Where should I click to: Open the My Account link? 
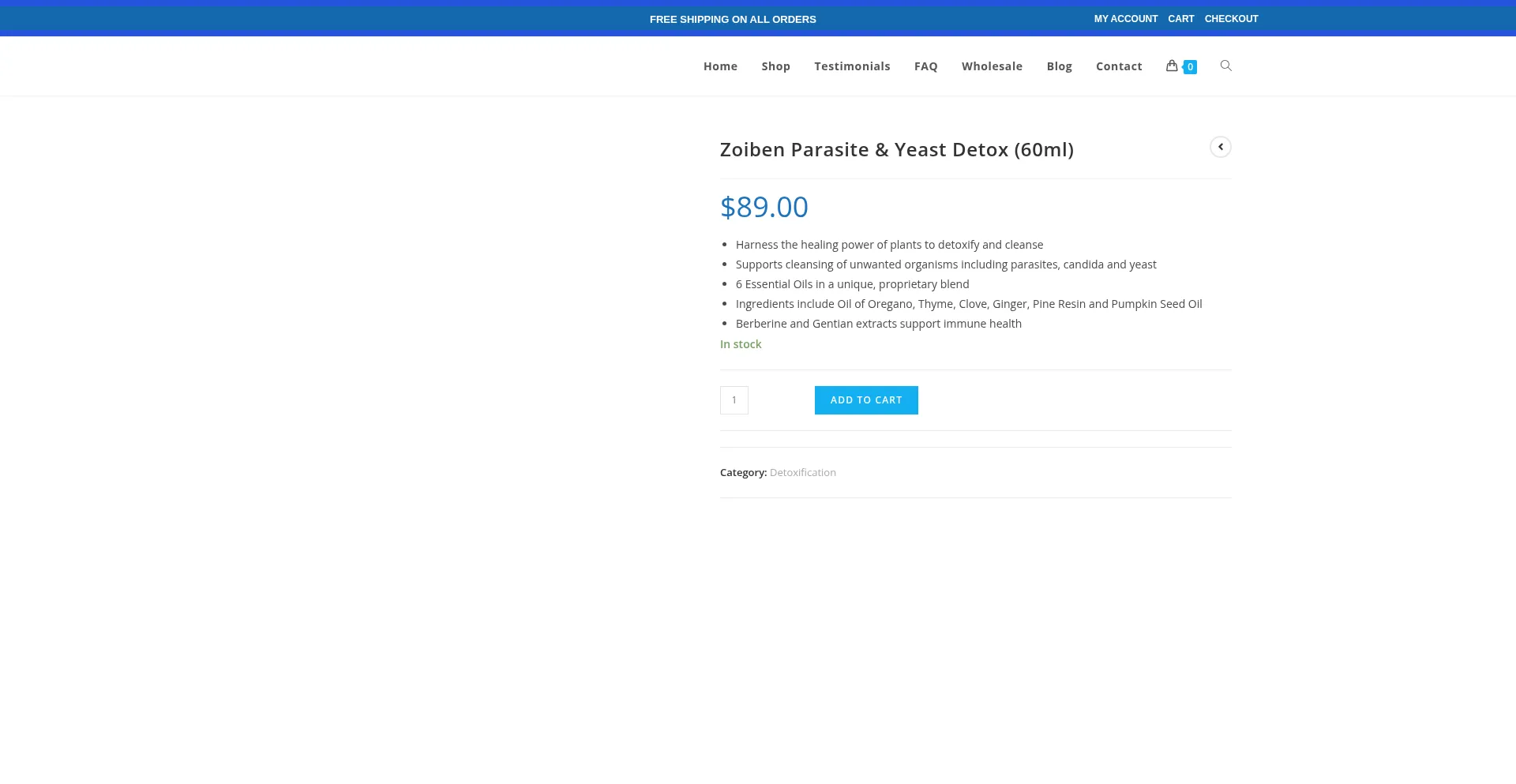point(1125,19)
